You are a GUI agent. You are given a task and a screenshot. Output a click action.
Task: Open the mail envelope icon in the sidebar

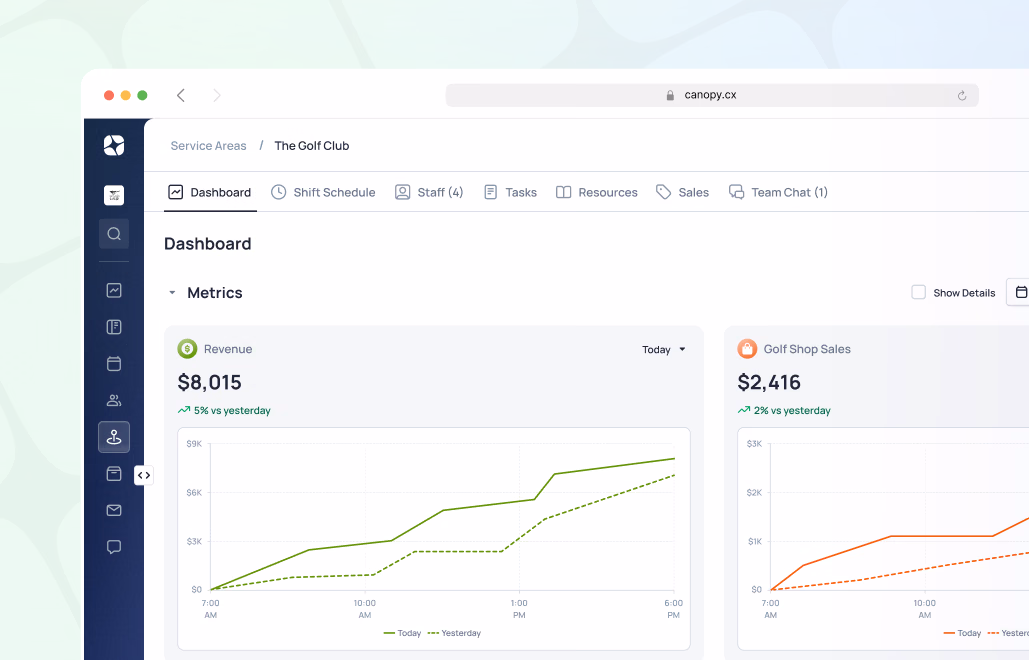coord(114,510)
